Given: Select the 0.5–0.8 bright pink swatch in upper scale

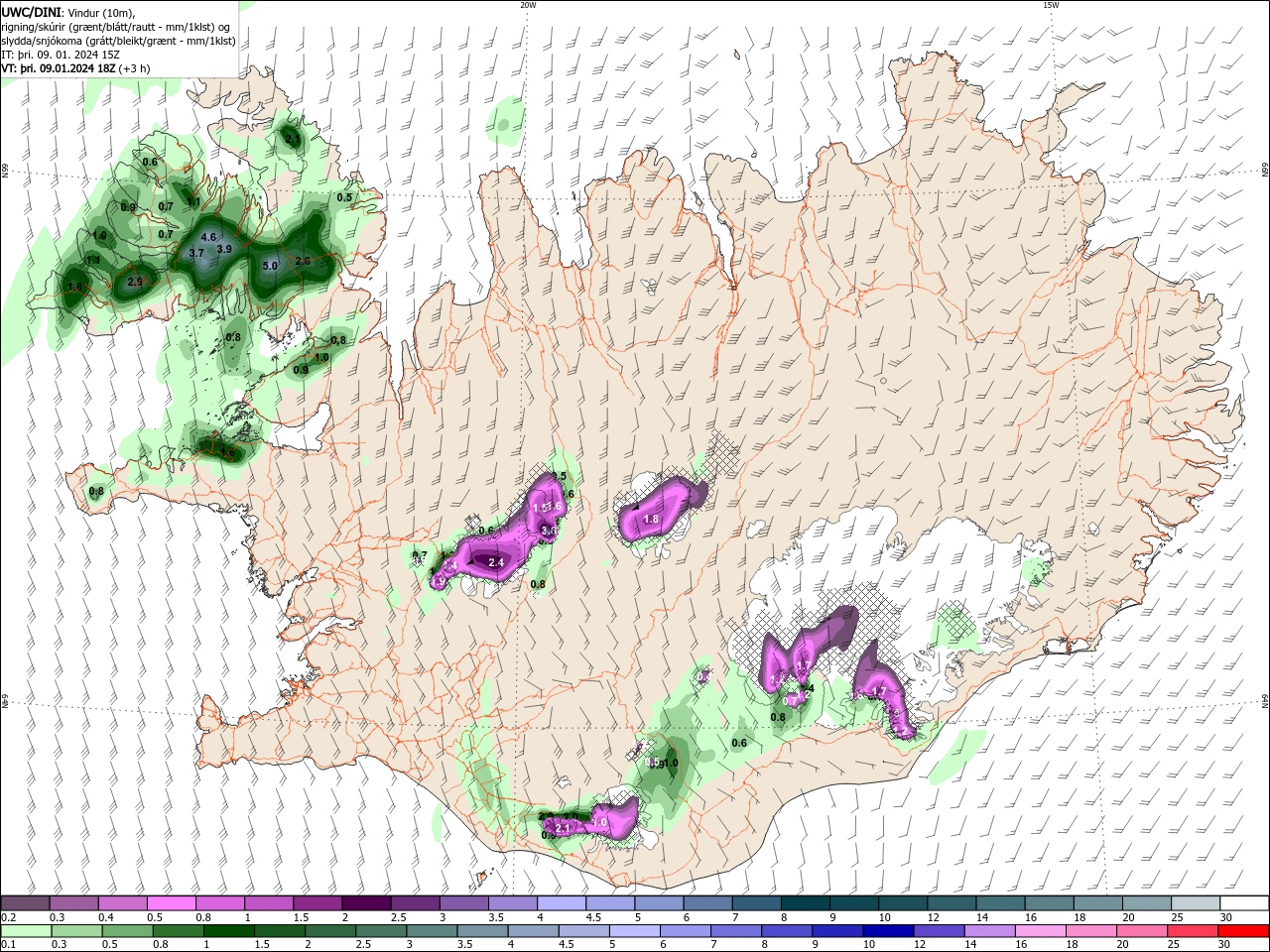Looking at the screenshot, I should pos(171,903).
